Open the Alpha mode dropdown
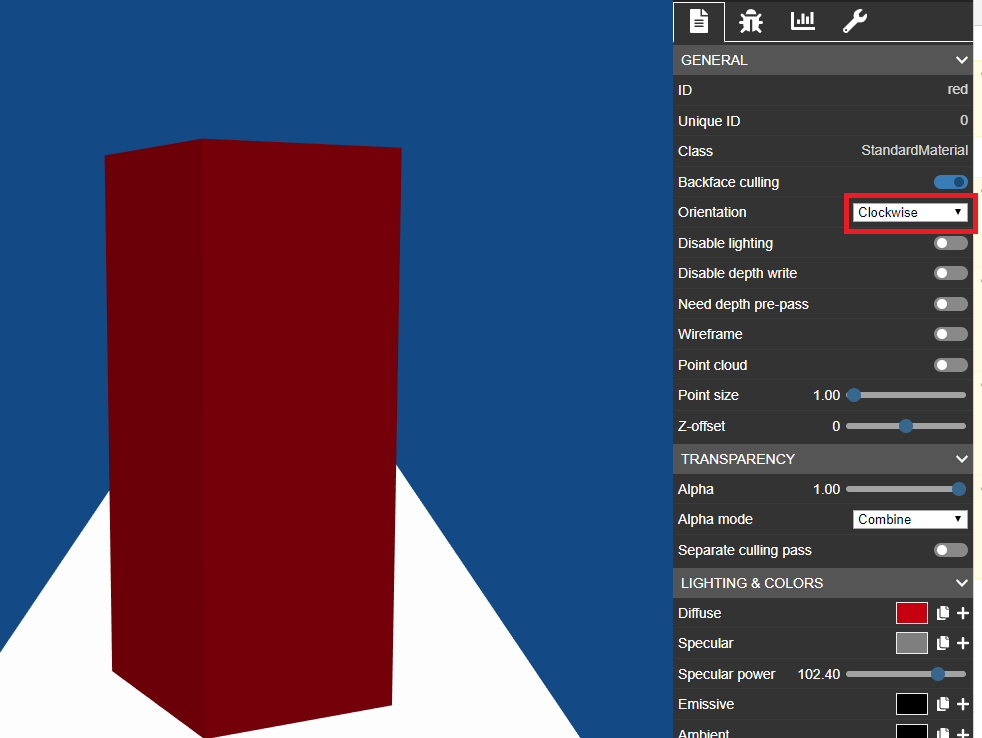Screen dimensions: 982x738 [x=910, y=519]
